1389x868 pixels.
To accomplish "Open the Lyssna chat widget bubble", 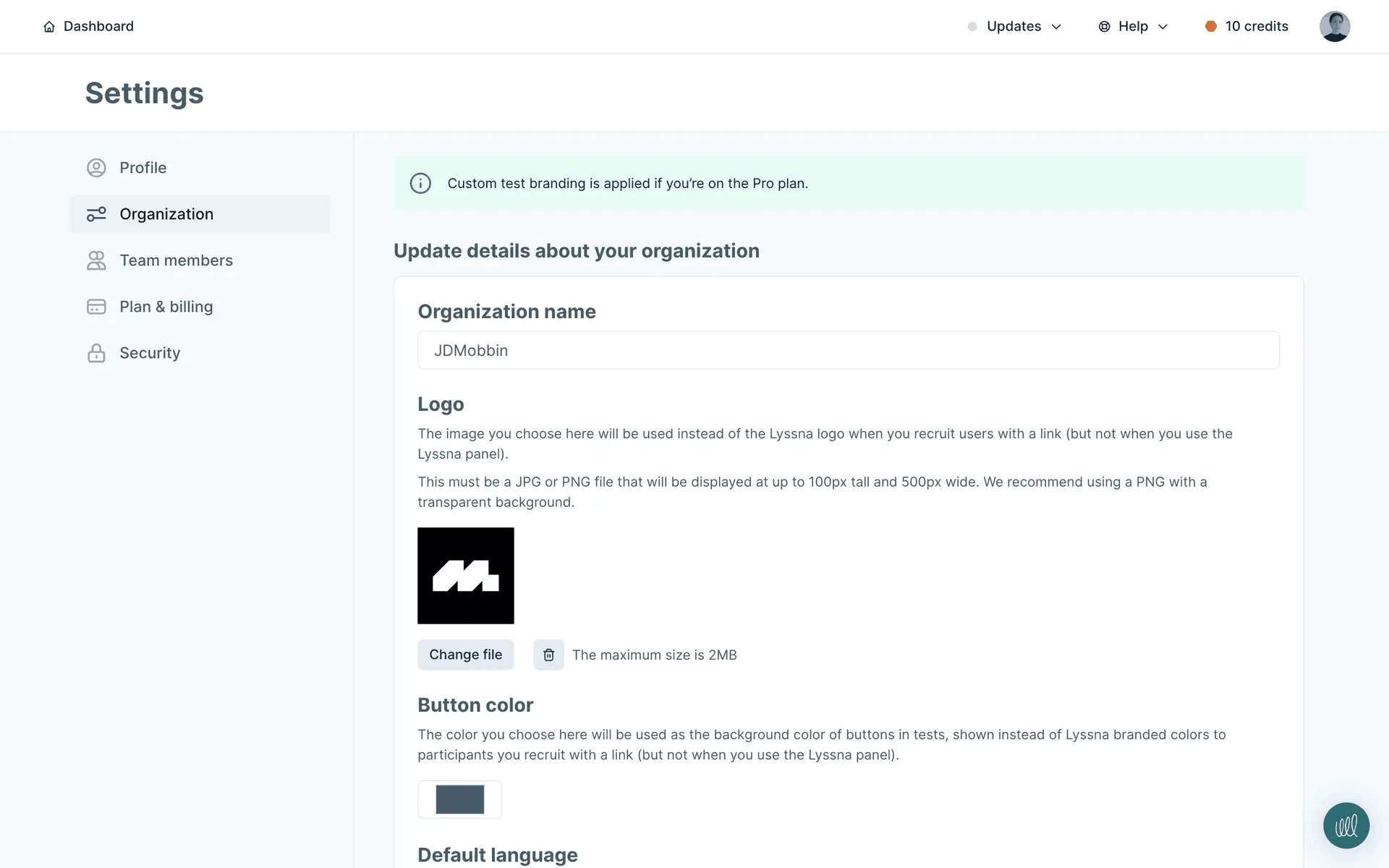I will pyautogui.click(x=1346, y=825).
